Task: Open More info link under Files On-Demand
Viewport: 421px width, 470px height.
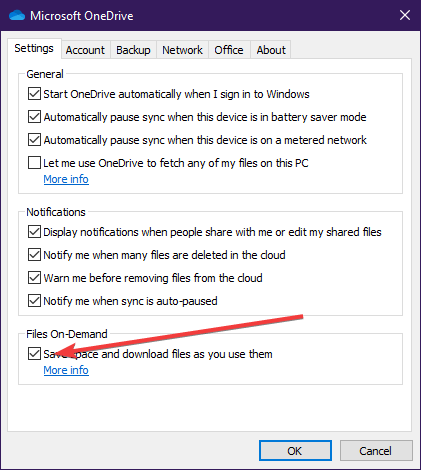Action: [66, 370]
